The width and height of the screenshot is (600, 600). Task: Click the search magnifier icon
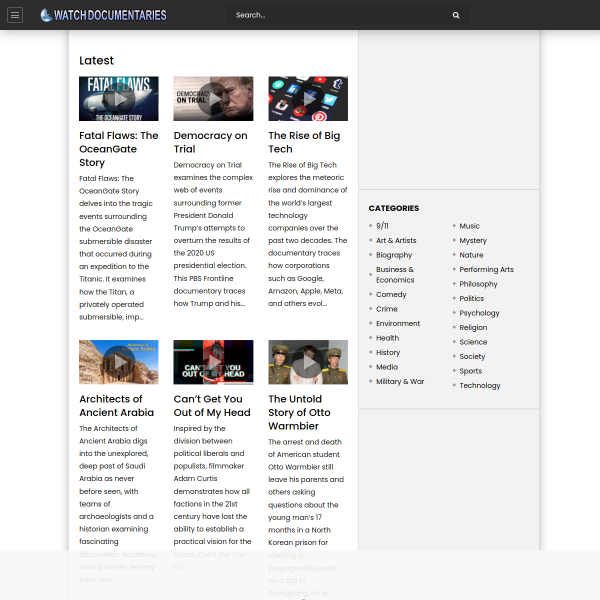pyautogui.click(x=456, y=15)
